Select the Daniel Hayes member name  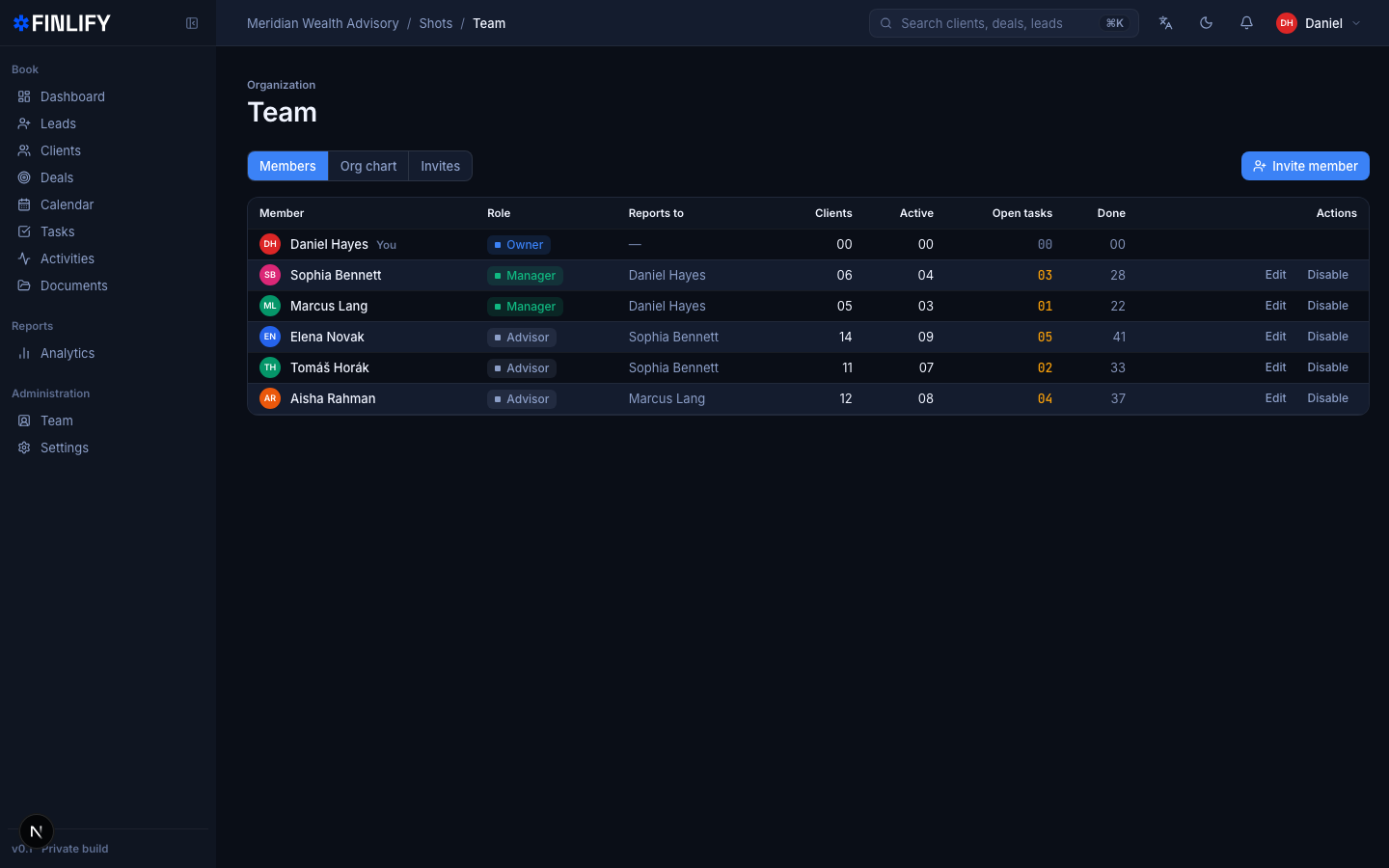click(329, 244)
